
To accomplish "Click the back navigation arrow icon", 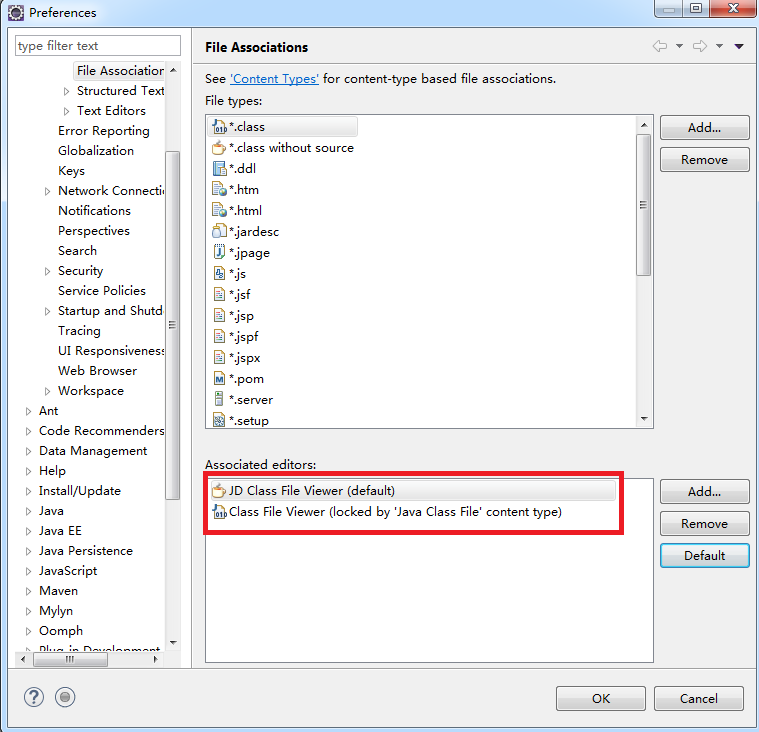I will (660, 46).
